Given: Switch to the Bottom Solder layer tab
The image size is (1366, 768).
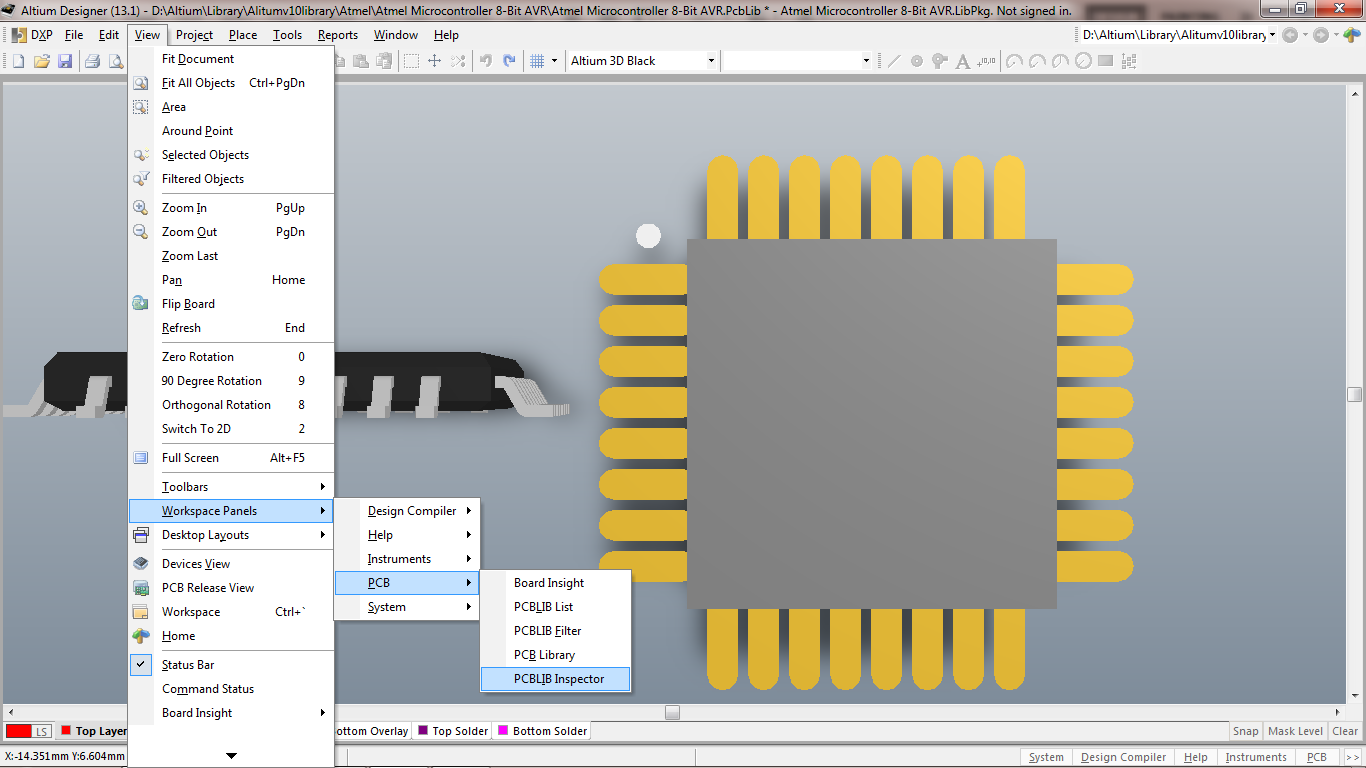Looking at the screenshot, I should pyautogui.click(x=541, y=731).
